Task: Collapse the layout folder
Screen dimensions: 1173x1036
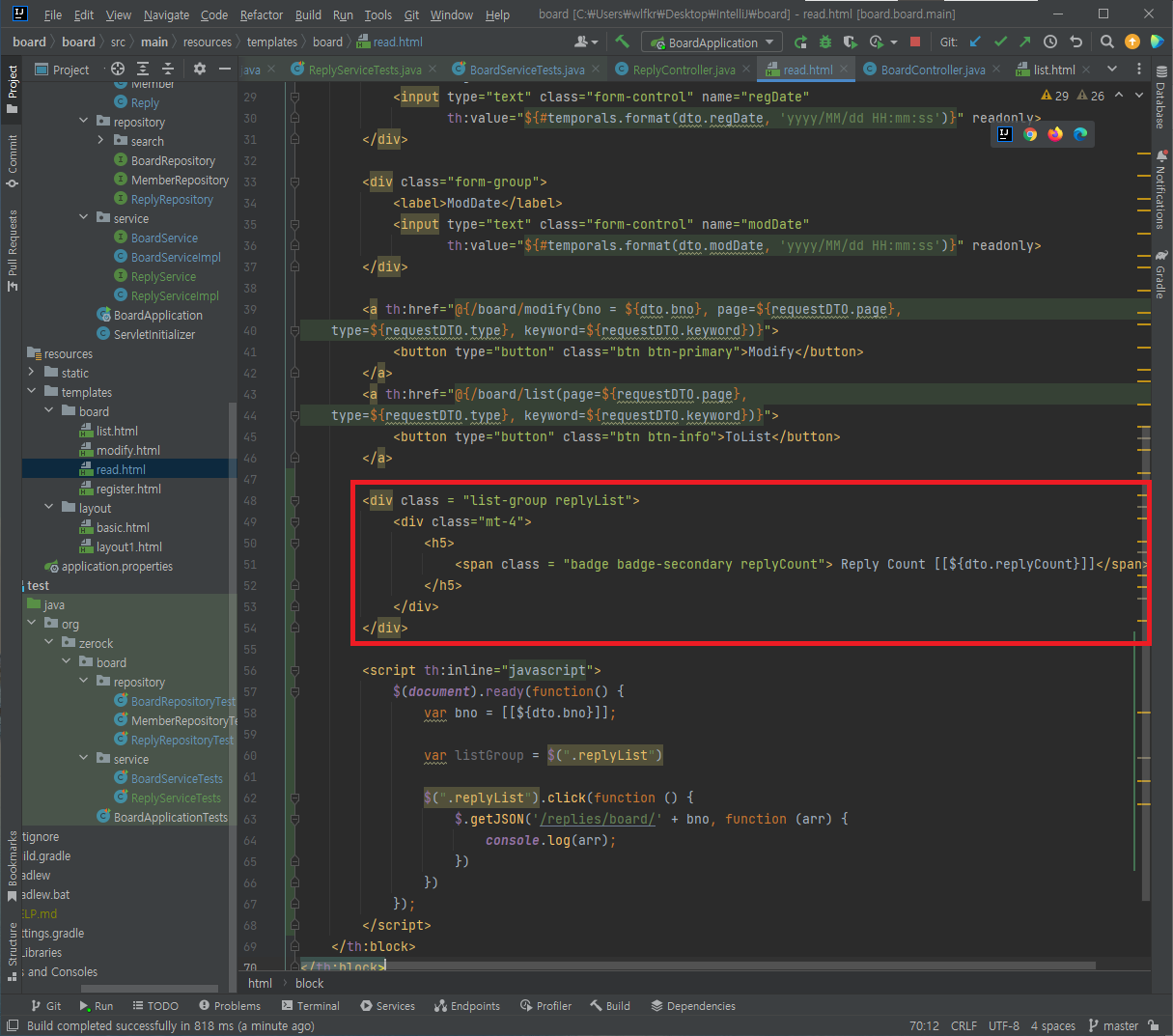Action: click(x=49, y=508)
